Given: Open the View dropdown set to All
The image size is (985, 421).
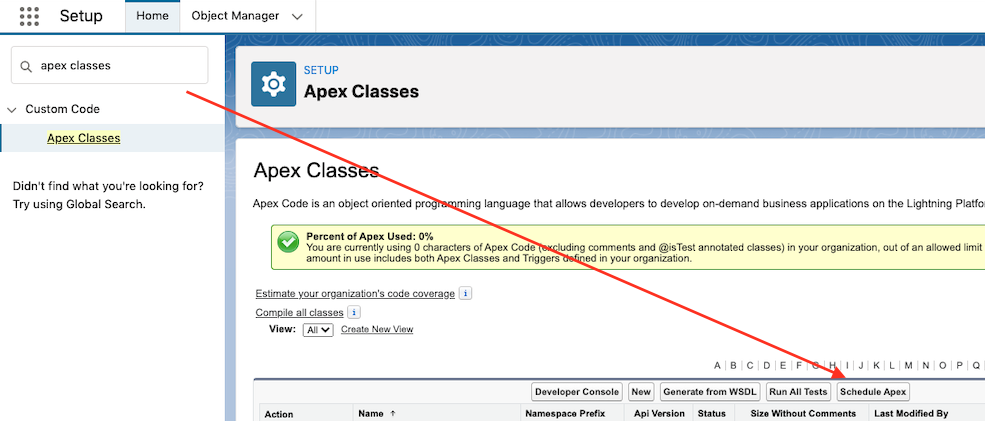Looking at the screenshot, I should coord(318,330).
